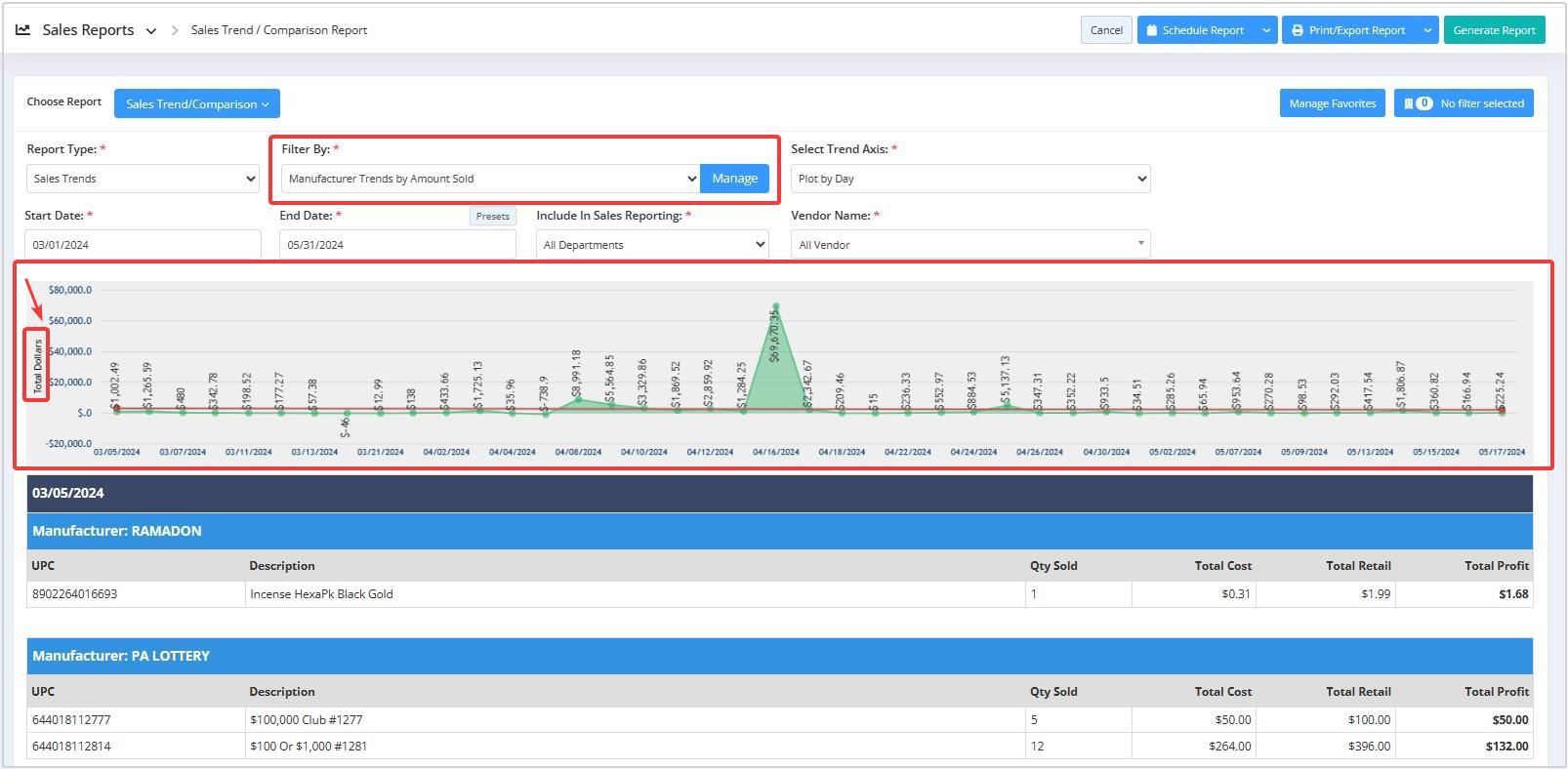Expand the Sales Reports chevron menu
This screenshot has height=769, width=1568.
point(151,31)
